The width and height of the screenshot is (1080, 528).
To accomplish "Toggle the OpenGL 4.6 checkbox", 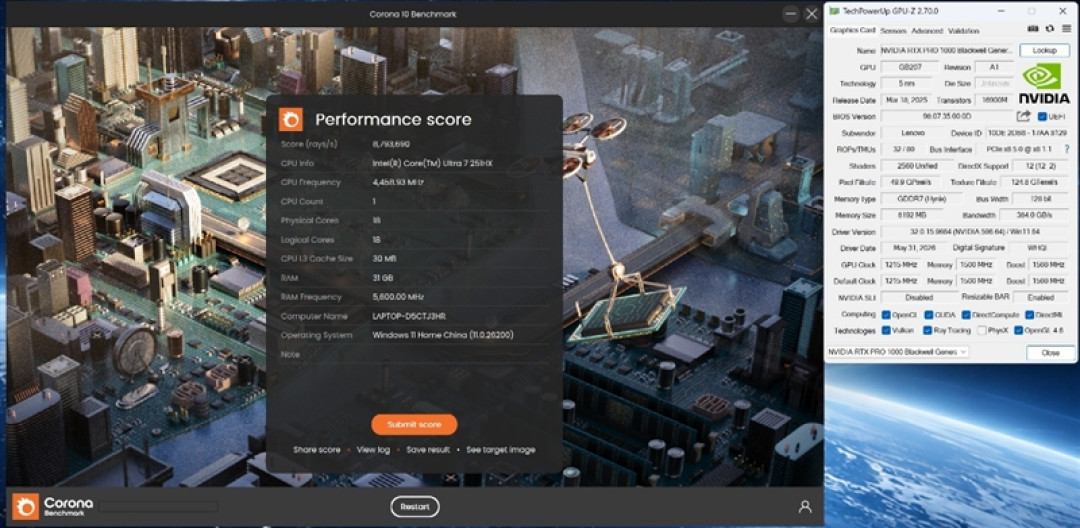I will click(x=1018, y=330).
